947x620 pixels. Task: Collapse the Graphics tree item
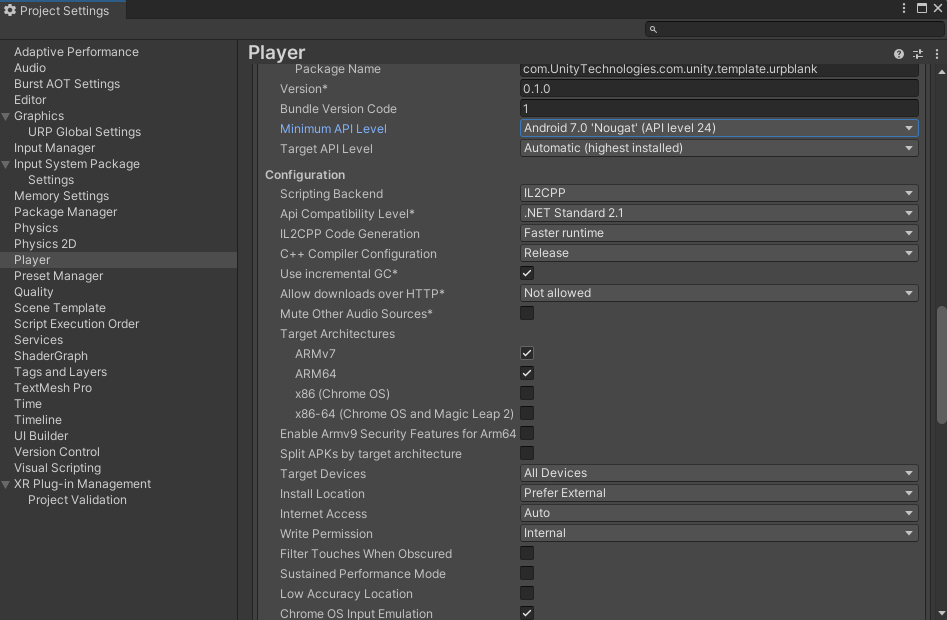coord(6,116)
